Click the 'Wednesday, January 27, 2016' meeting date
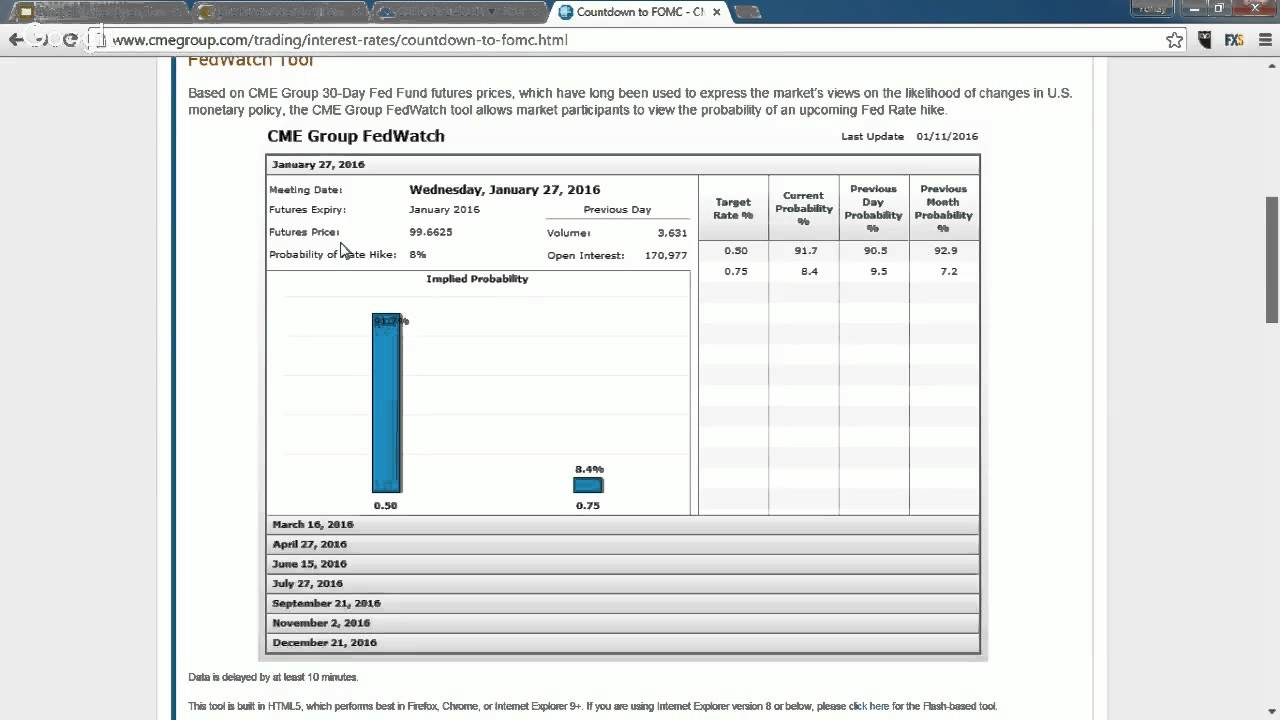 point(505,189)
